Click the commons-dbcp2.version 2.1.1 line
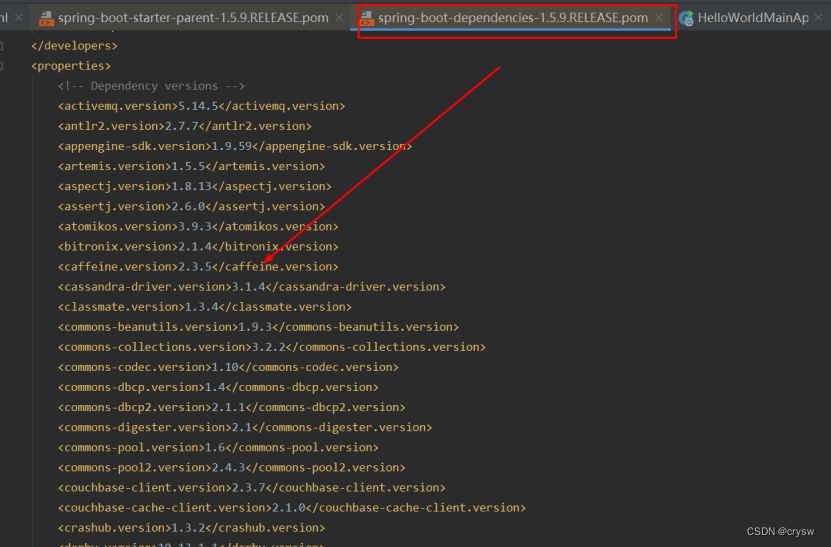The width and height of the screenshot is (831, 547). click(x=232, y=408)
